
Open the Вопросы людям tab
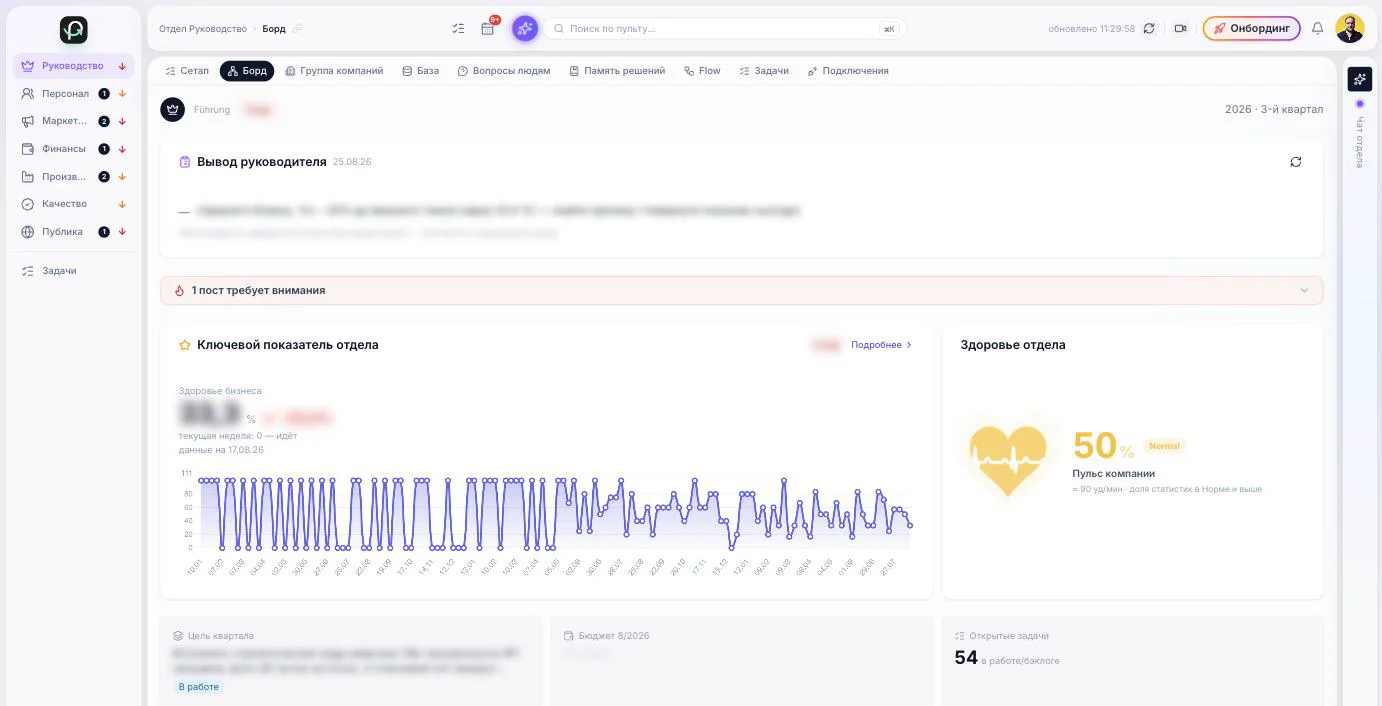click(x=504, y=71)
